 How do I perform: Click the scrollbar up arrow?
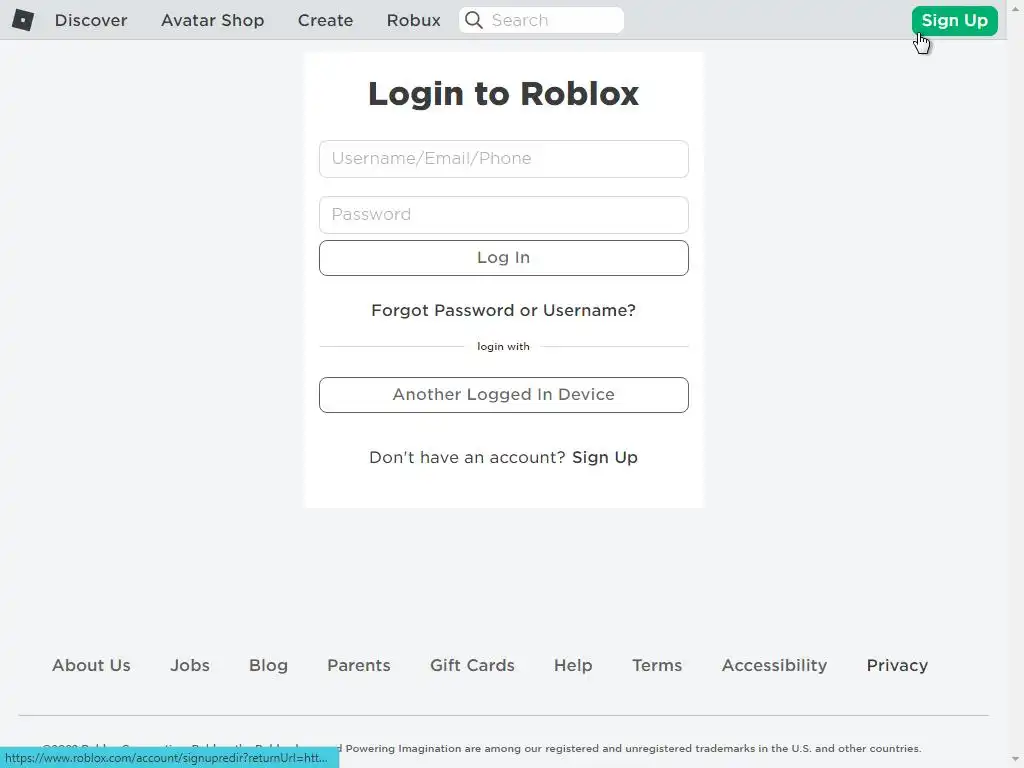tap(1016, 8)
